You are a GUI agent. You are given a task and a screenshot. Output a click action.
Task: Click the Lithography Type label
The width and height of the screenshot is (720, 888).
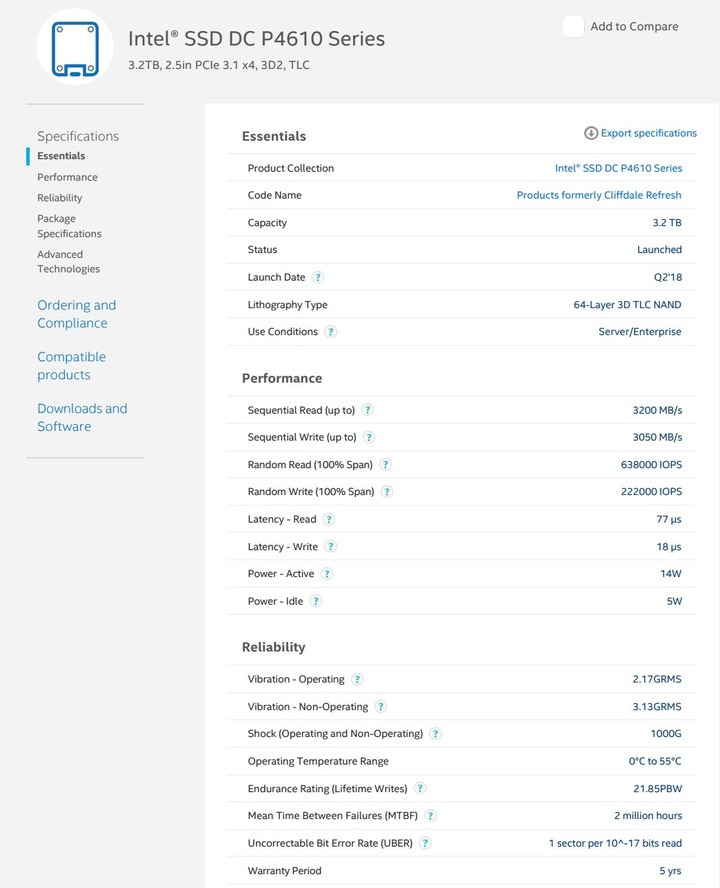click(x=288, y=305)
